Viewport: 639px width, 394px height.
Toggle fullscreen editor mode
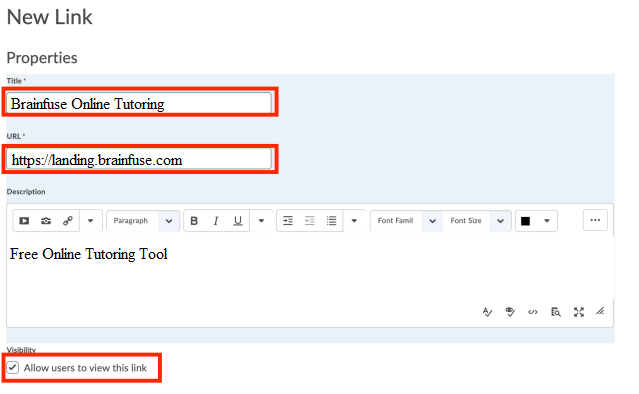[x=579, y=312]
